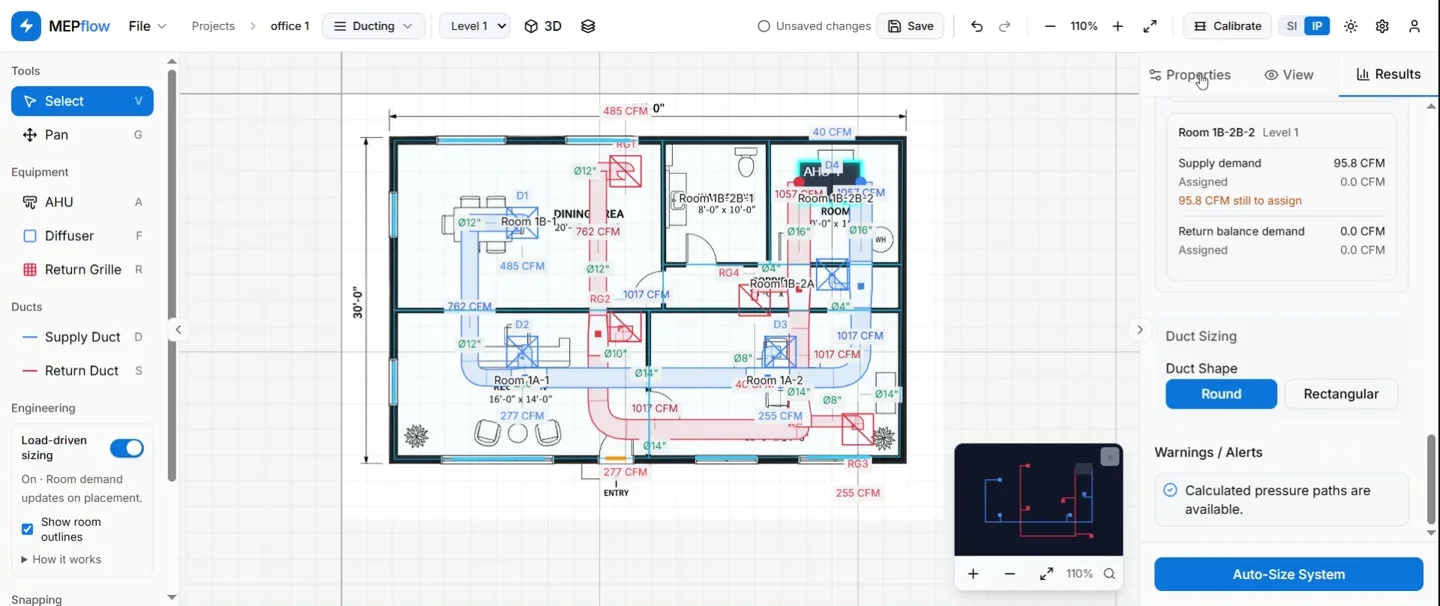
Task: Click the '95.8 CFM still to assign' warning
Action: pyautogui.click(x=1240, y=201)
